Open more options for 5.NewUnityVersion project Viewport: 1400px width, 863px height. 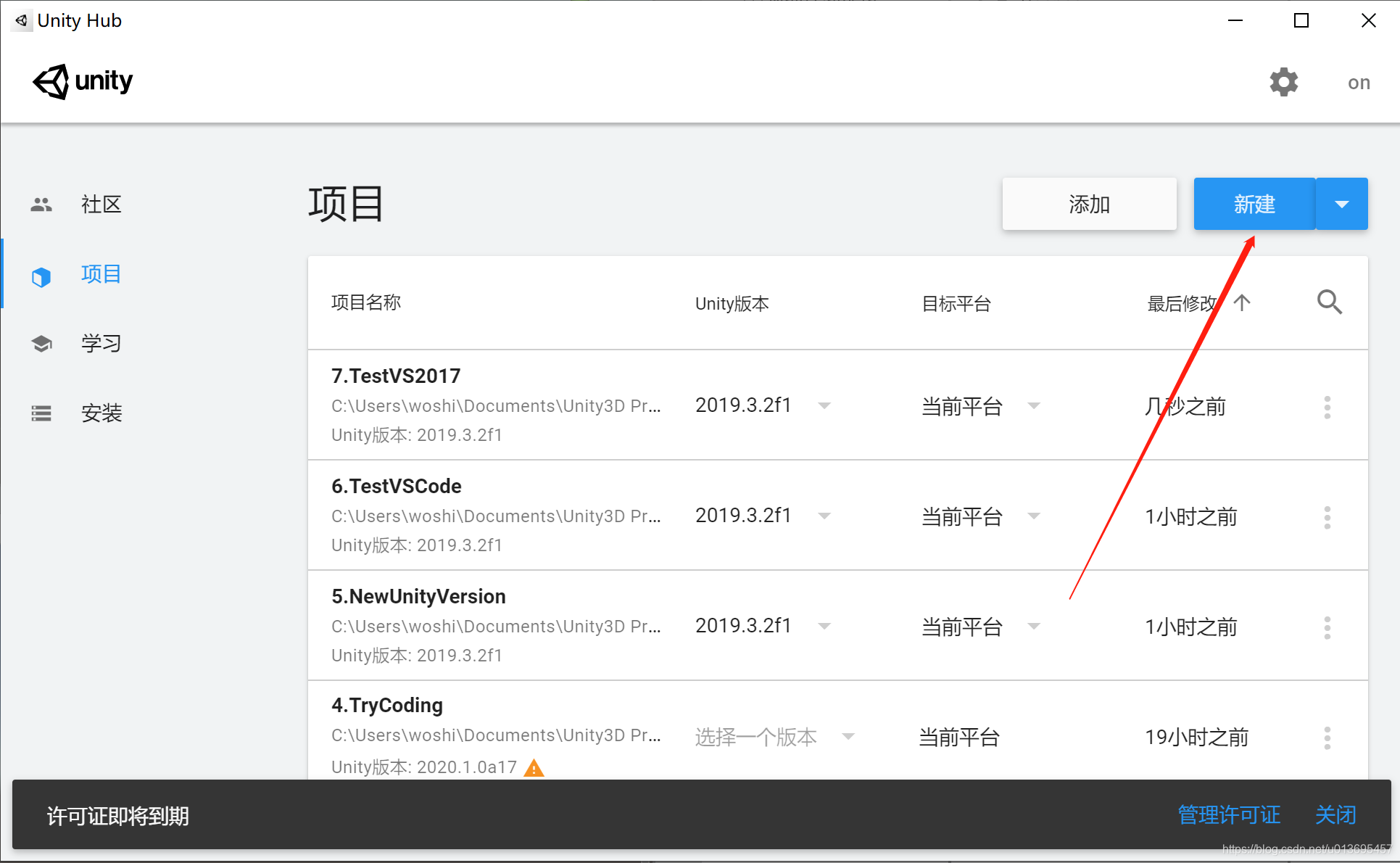(x=1327, y=627)
